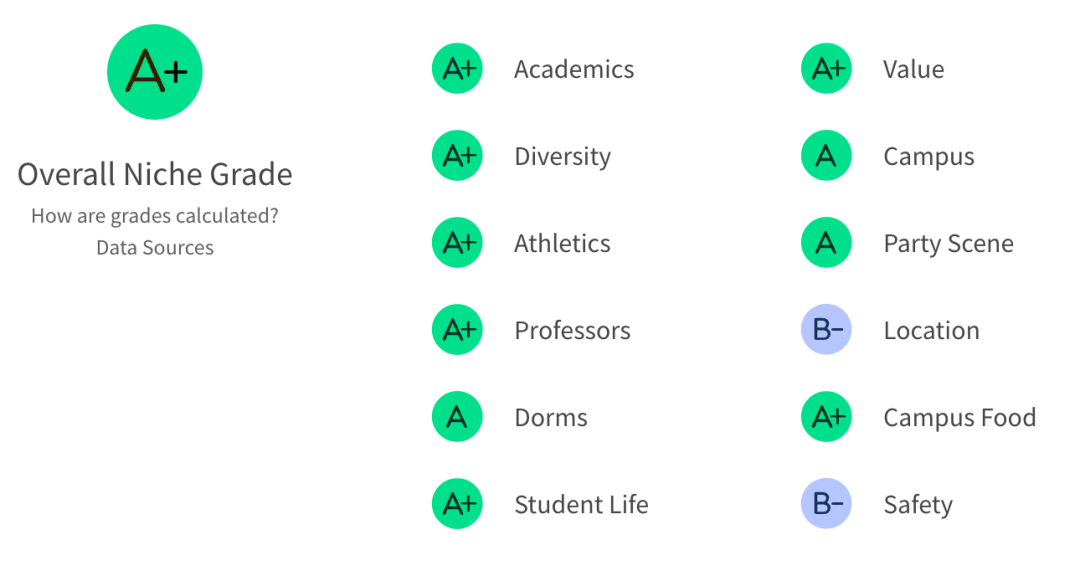Open the Data Sources link
Image resolution: width=1080 pixels, height=576 pixels.
point(155,247)
